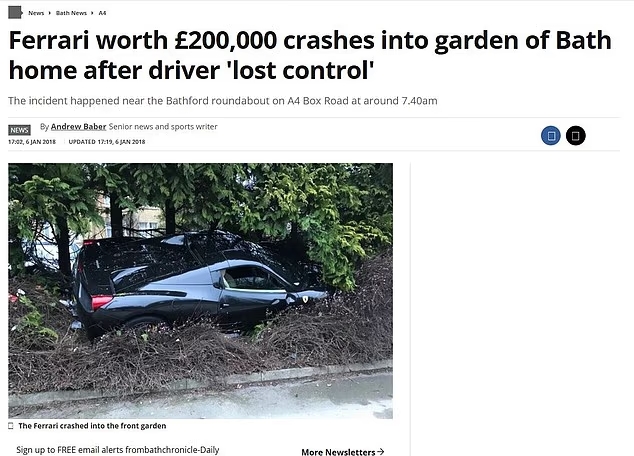Open the News breadcrumb link
Viewport: 634px width, 456px height.
point(36,13)
